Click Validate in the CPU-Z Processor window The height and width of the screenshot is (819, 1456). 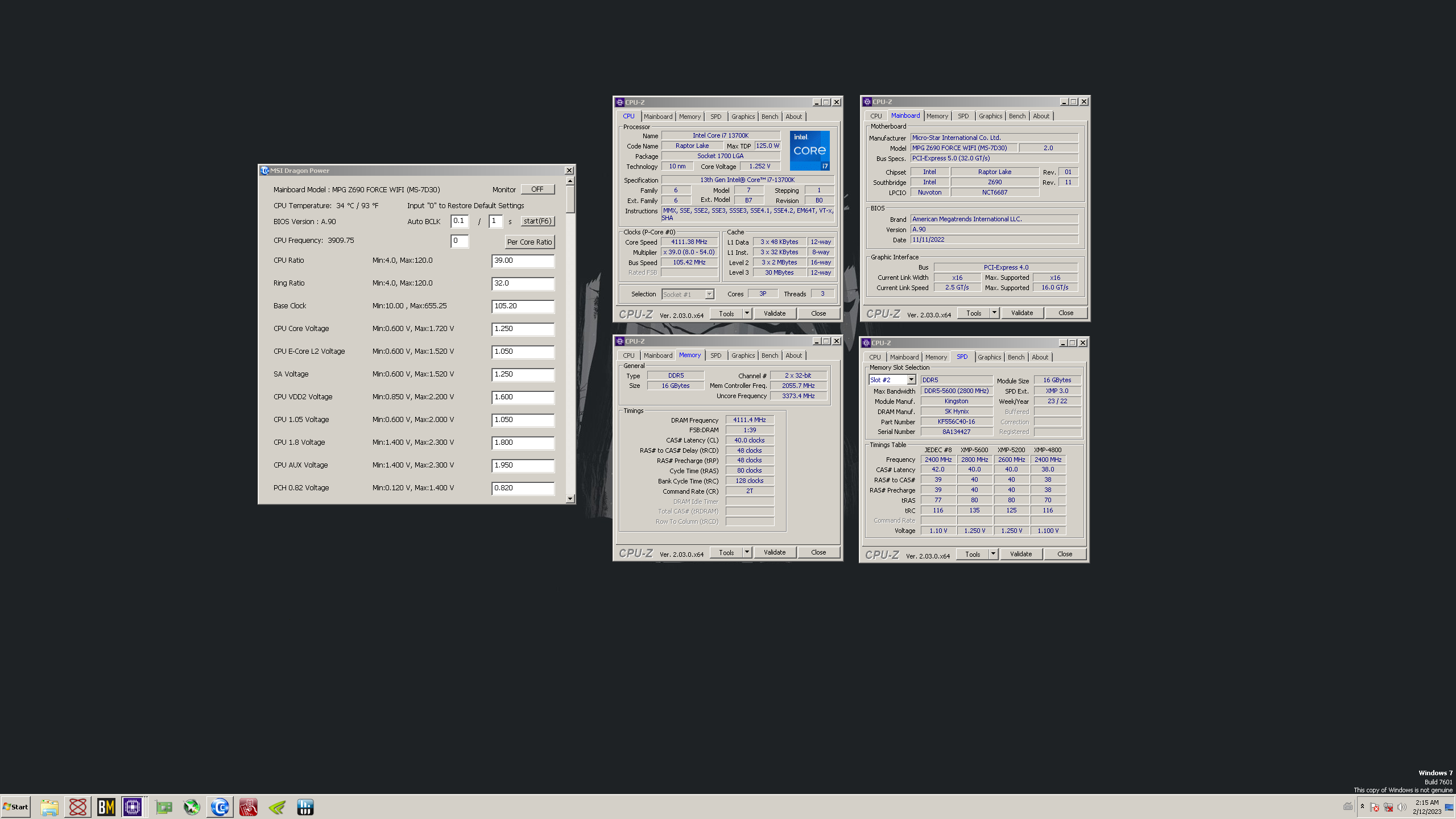click(775, 313)
